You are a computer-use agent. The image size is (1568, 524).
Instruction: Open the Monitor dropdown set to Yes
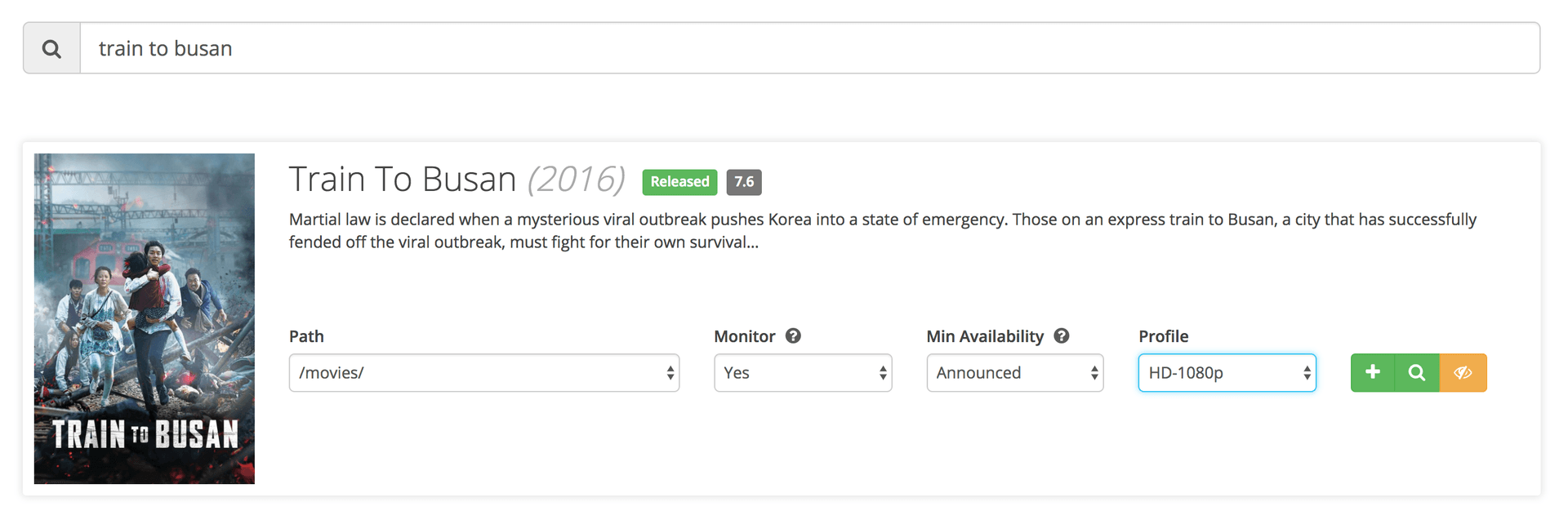pyautogui.click(x=802, y=373)
